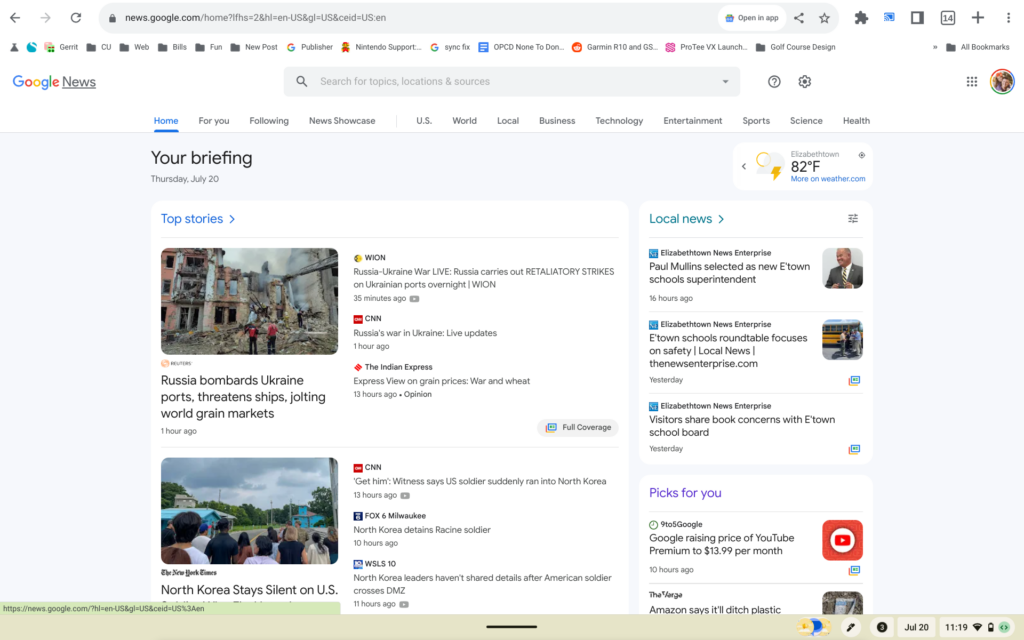Click the weather location target icon
This screenshot has height=640, width=1024.
coord(862,155)
